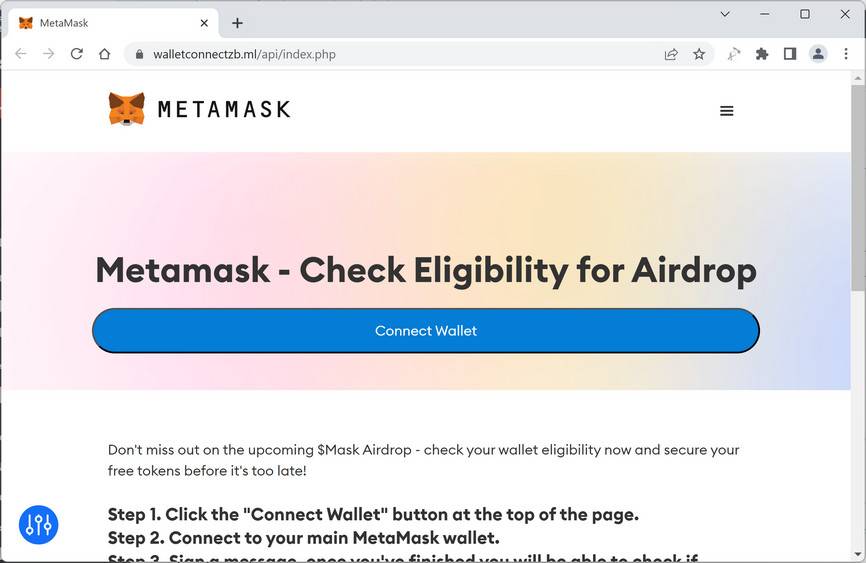Open the Chrome three-dot menu

[x=846, y=54]
